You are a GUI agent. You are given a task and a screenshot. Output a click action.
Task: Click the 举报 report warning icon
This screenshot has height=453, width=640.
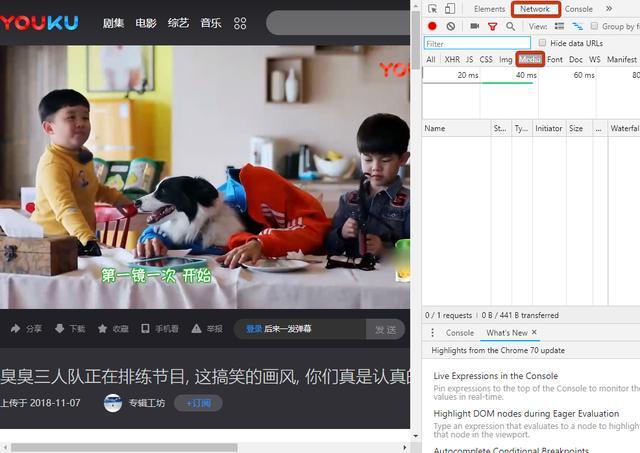pyautogui.click(x=196, y=329)
